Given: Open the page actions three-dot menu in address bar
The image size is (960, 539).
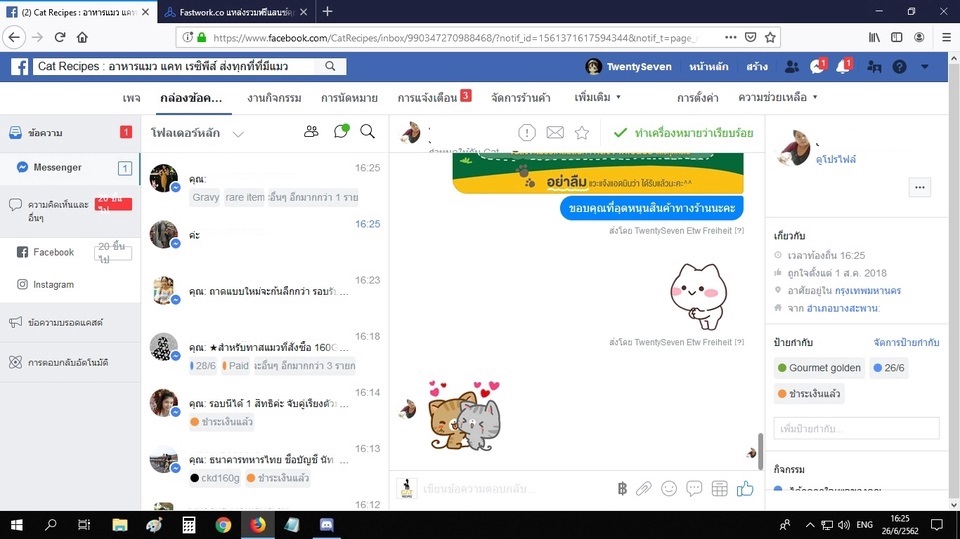Looking at the screenshot, I should click(x=730, y=37).
